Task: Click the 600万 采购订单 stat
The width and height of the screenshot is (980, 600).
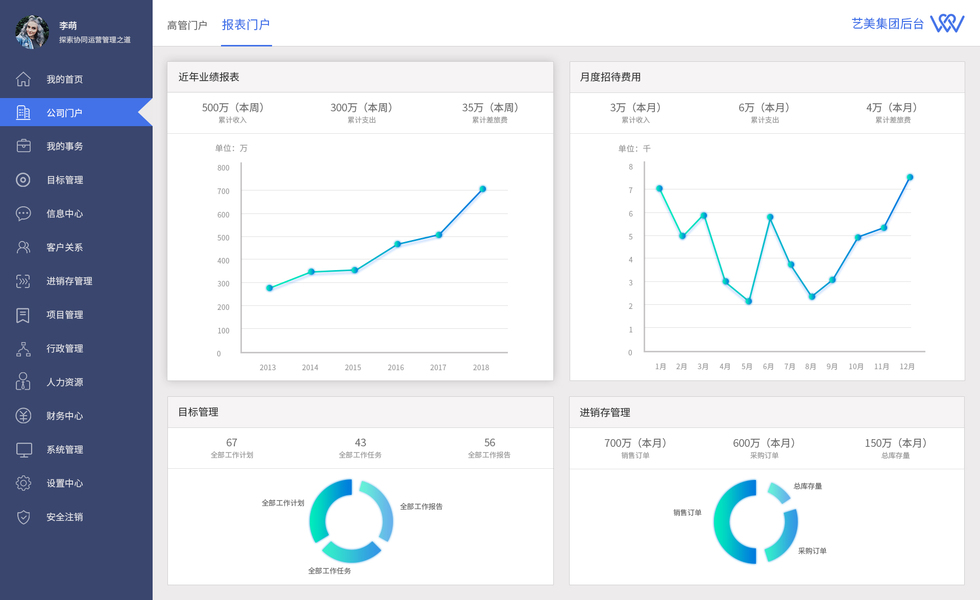Action: point(764,448)
